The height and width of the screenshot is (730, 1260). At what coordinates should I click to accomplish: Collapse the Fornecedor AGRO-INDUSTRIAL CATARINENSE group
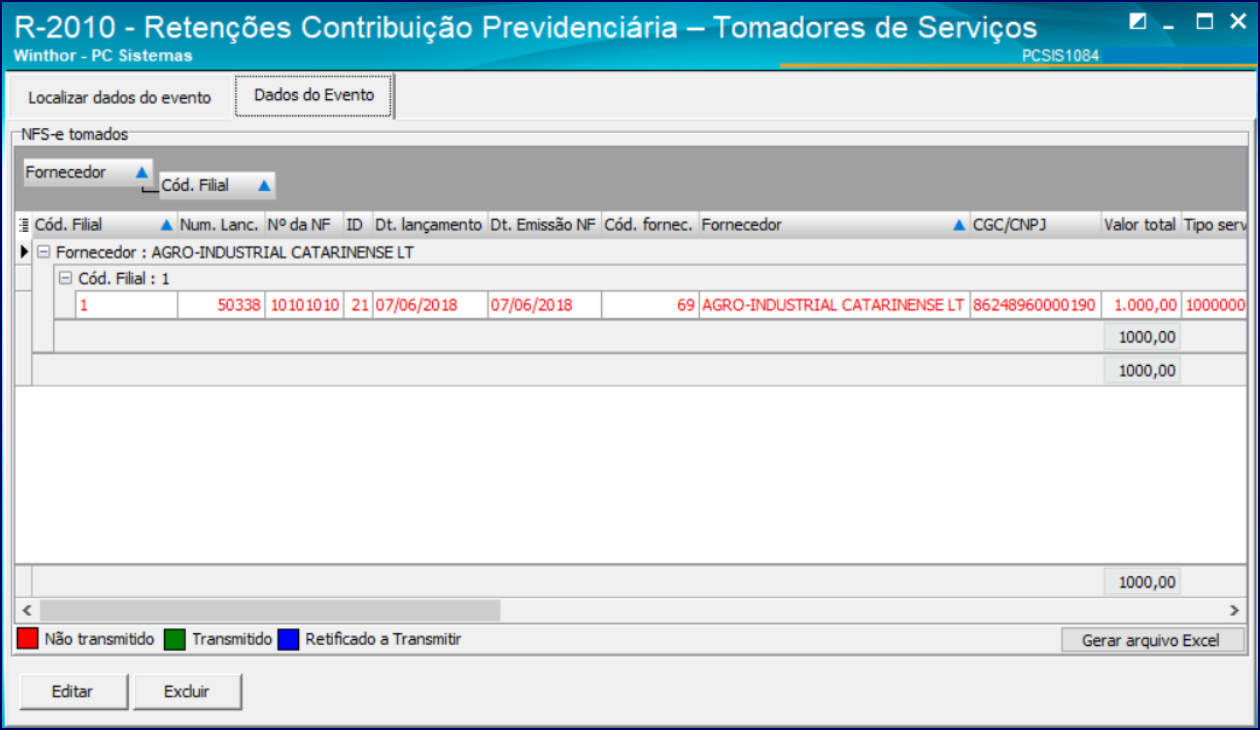pos(43,253)
